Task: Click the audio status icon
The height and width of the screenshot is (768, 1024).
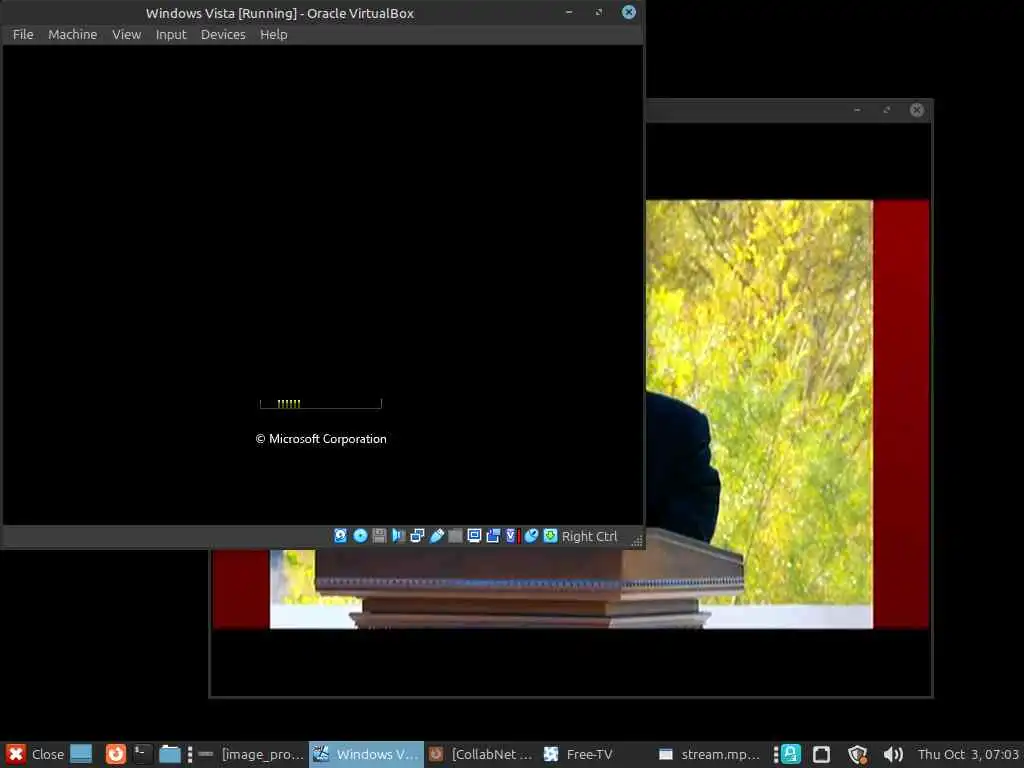Action: click(x=398, y=536)
